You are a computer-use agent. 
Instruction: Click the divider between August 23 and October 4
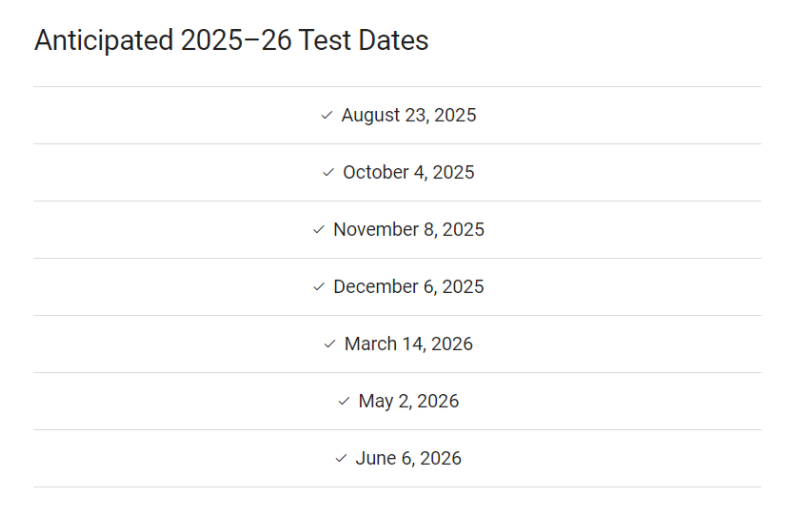click(x=397, y=144)
